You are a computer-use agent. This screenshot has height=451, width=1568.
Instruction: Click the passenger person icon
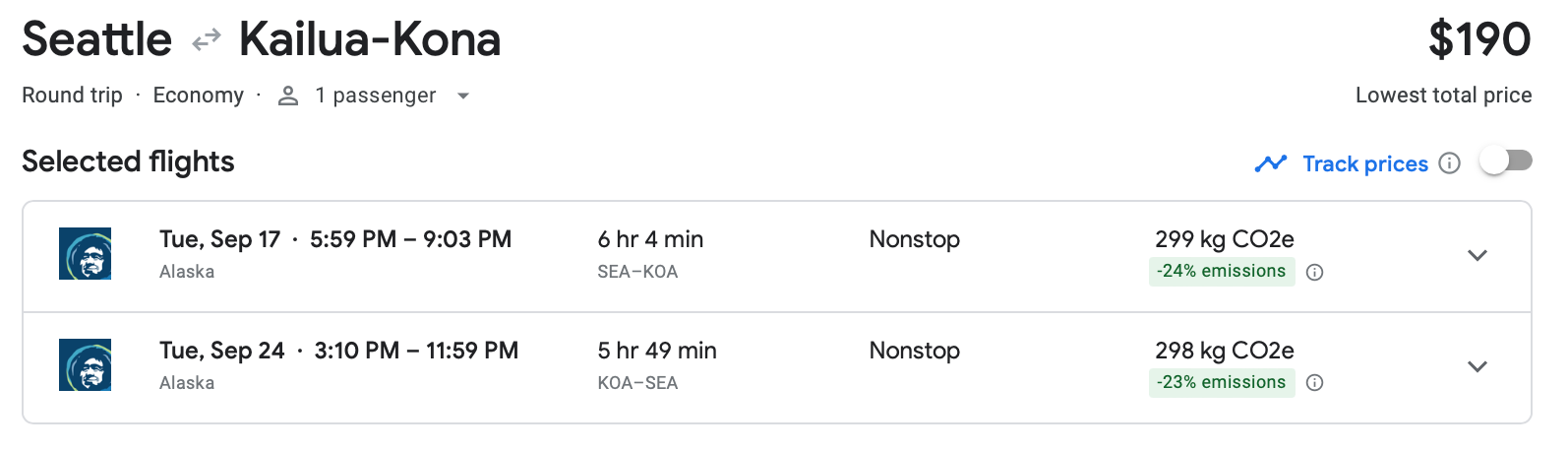coord(288,96)
